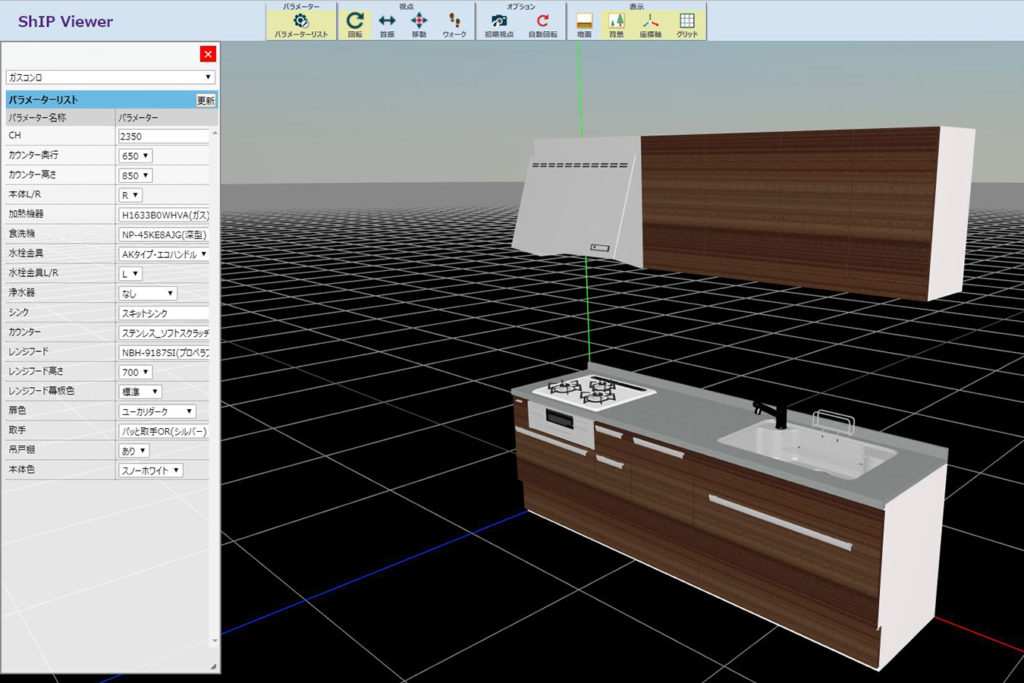Open the 扉色 ユーカリダーク dropdown
This screenshot has height=683, width=1024.
click(157, 411)
